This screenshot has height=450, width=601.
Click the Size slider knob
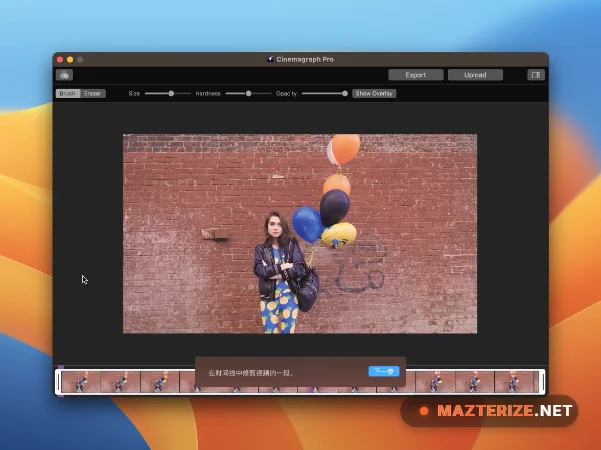coord(171,94)
